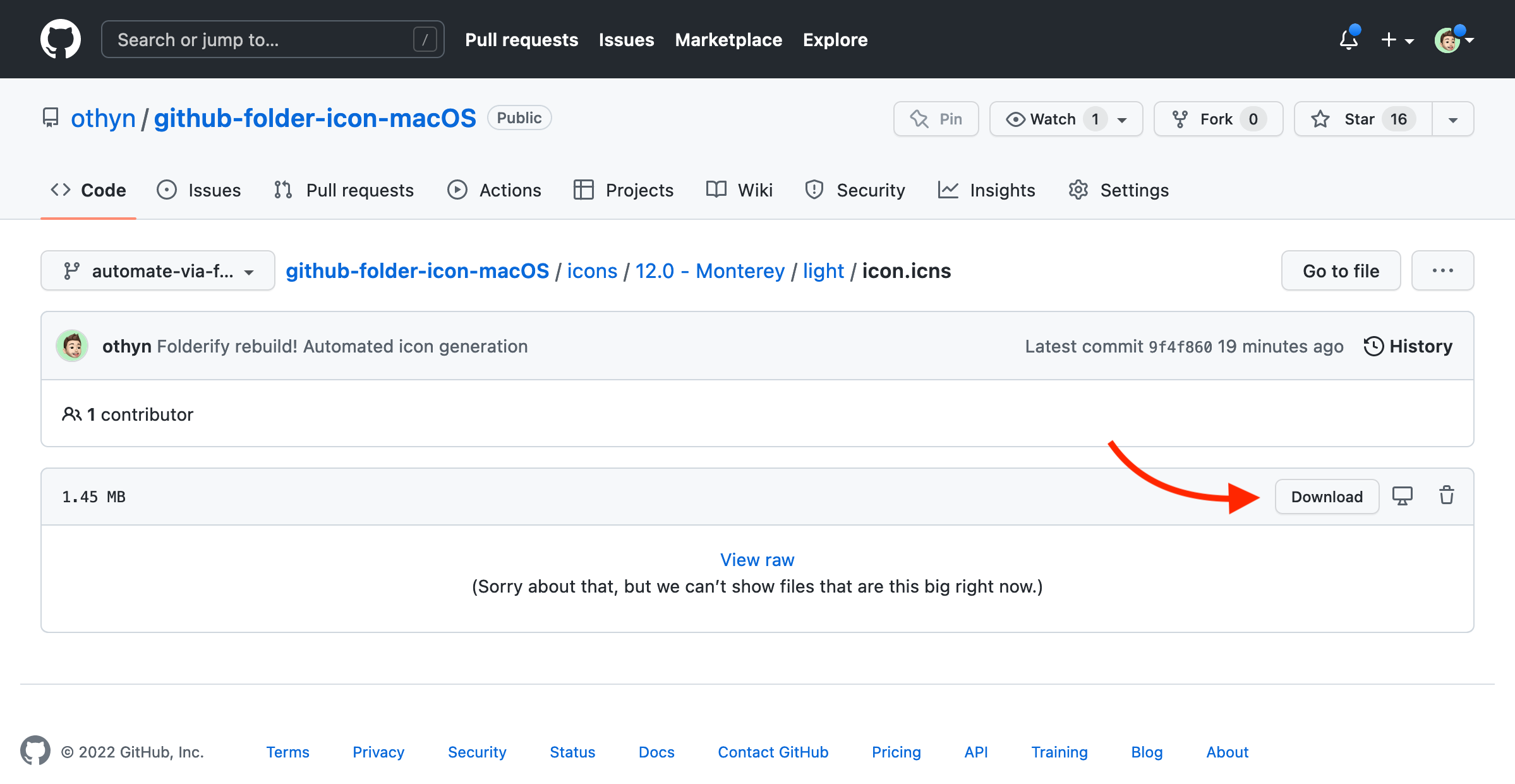
Task: Open the star lists dropdown arrow
Action: (1452, 119)
